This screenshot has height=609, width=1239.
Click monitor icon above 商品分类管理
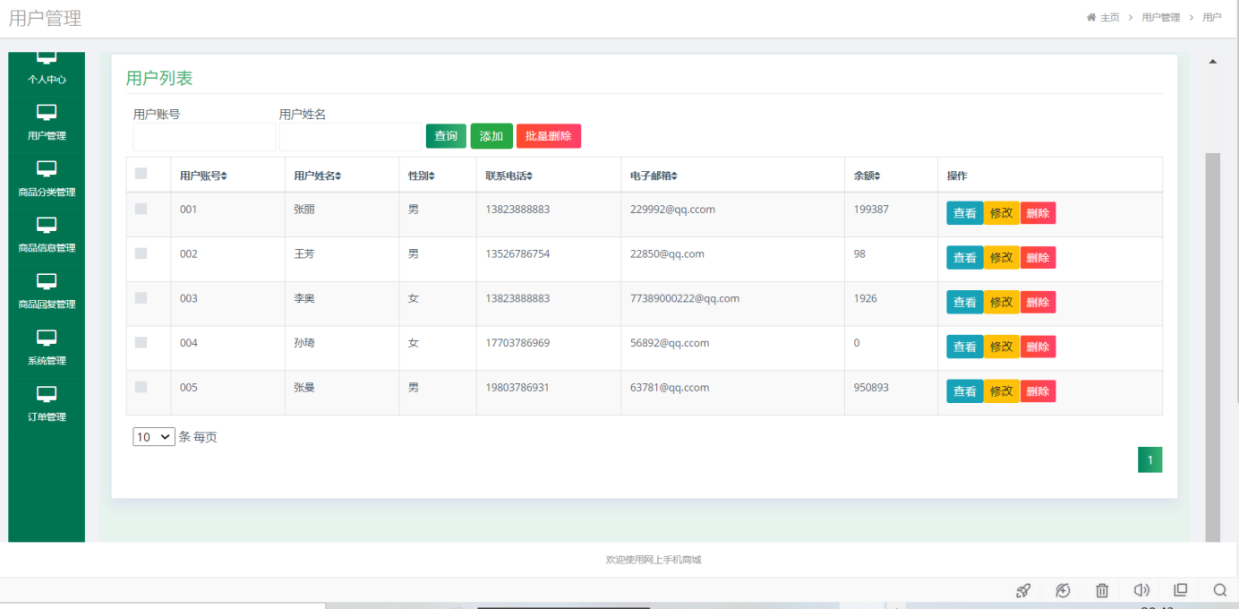(47, 168)
